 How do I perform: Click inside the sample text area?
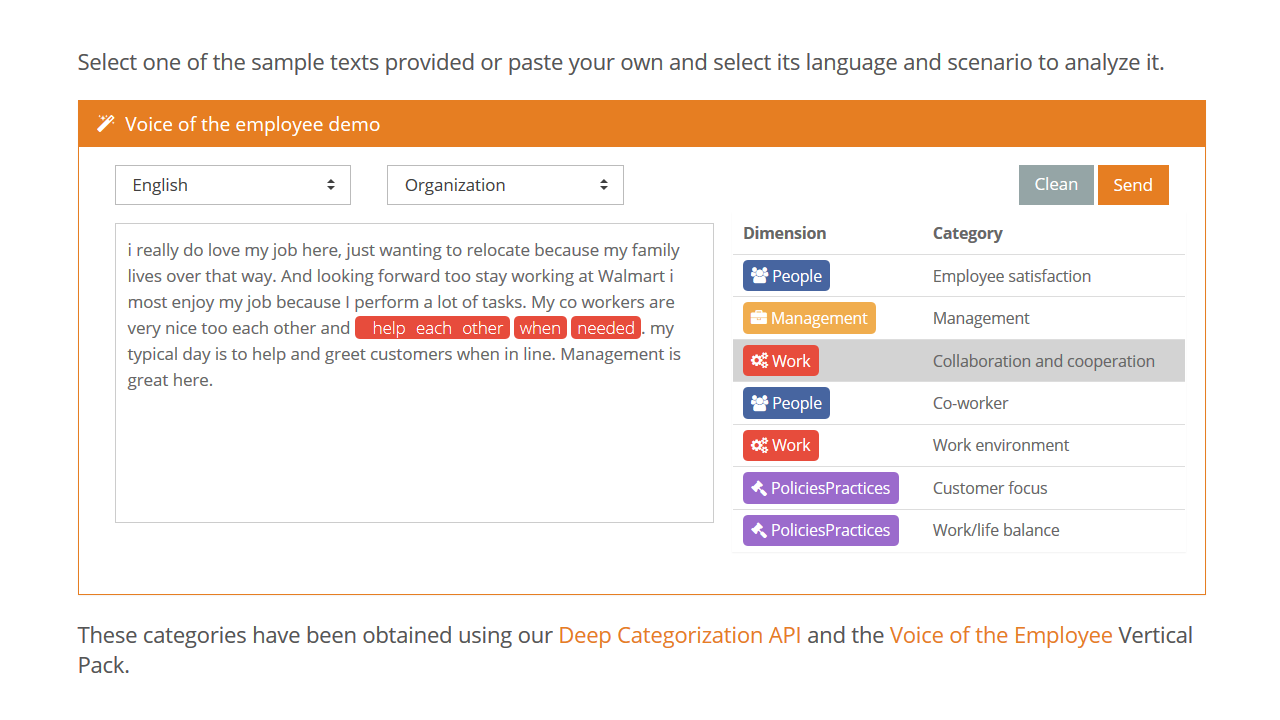click(x=414, y=450)
